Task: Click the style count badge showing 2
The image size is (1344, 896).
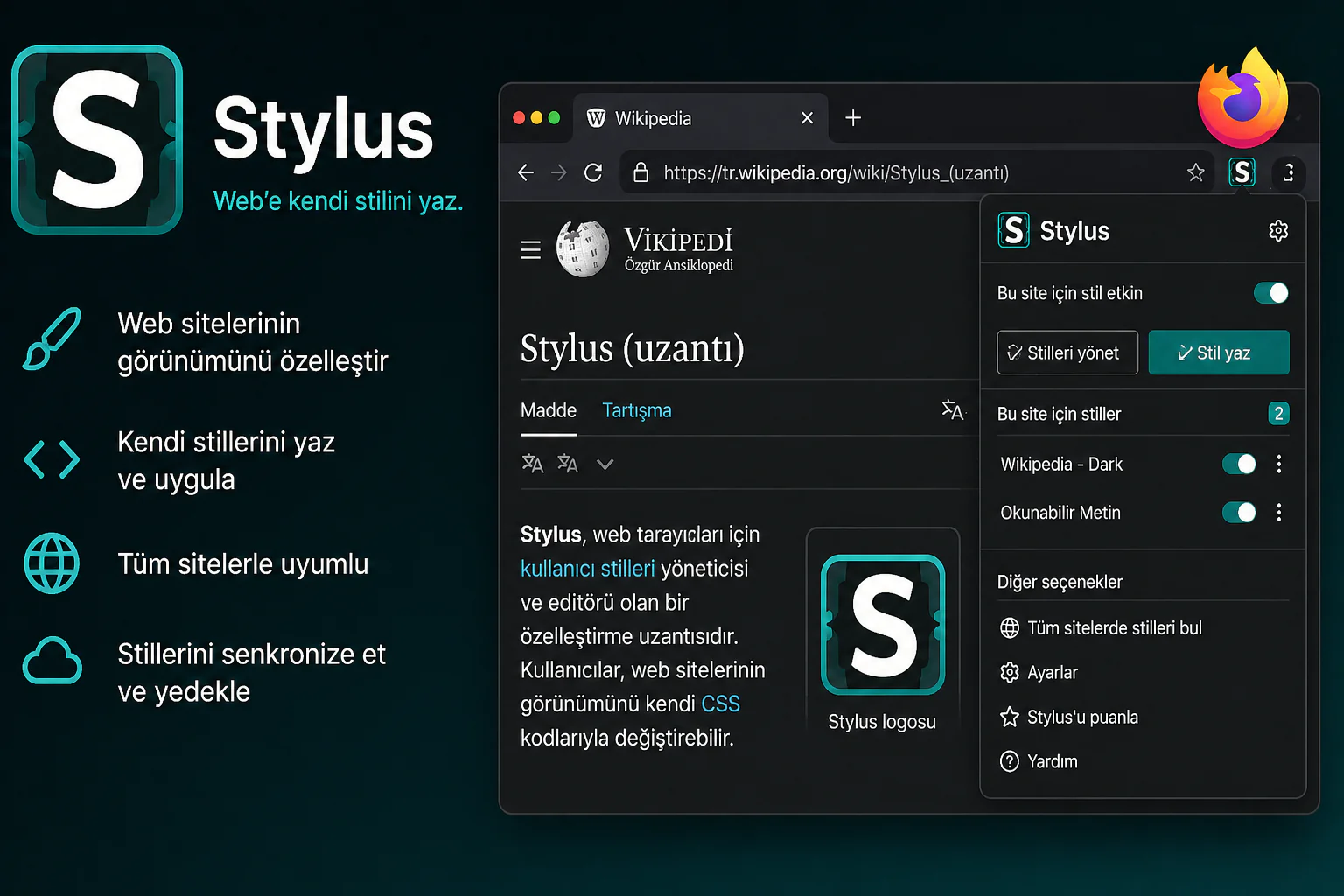Action: 1278,413
